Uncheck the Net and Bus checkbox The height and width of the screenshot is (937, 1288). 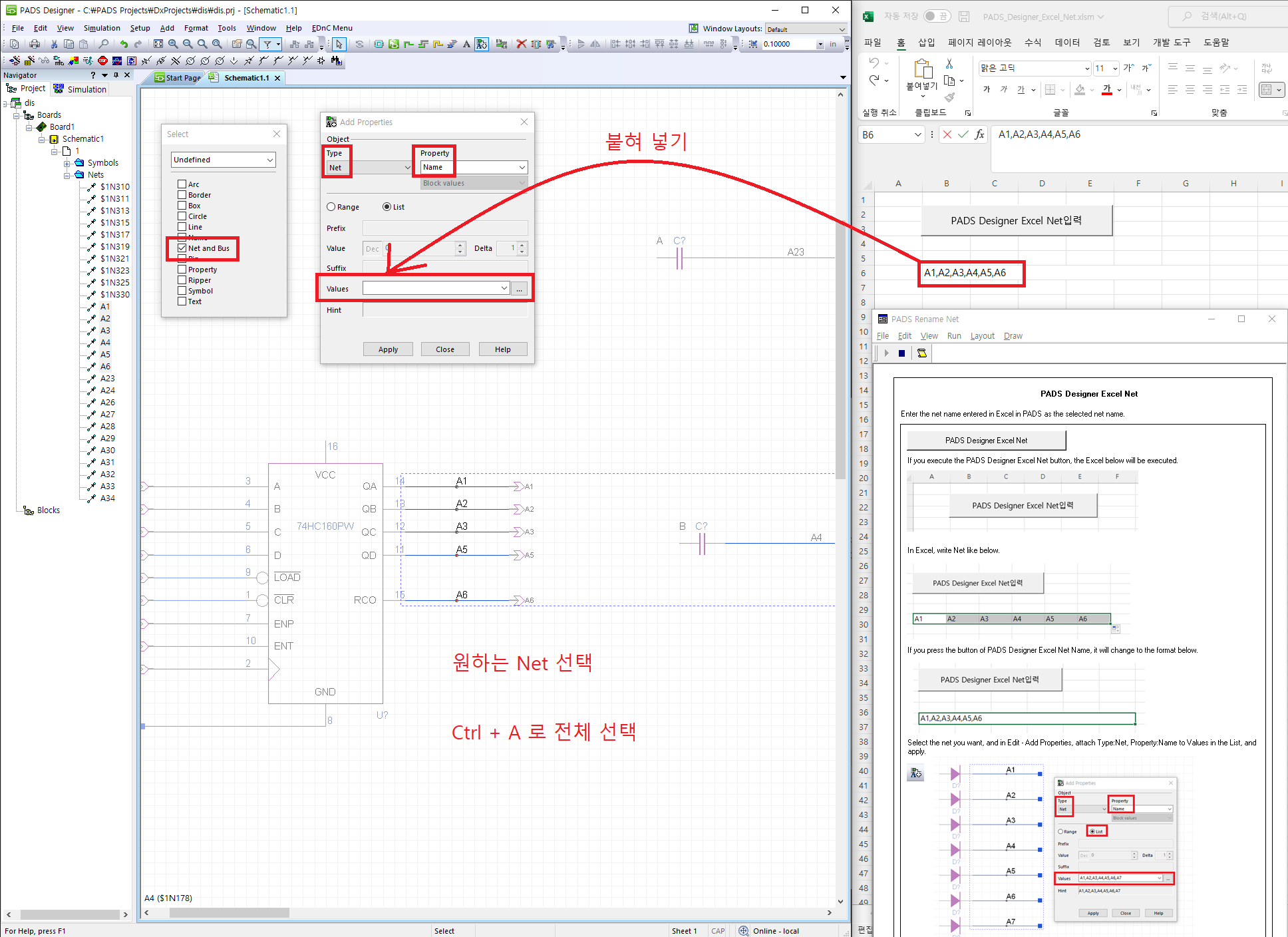tap(182, 248)
